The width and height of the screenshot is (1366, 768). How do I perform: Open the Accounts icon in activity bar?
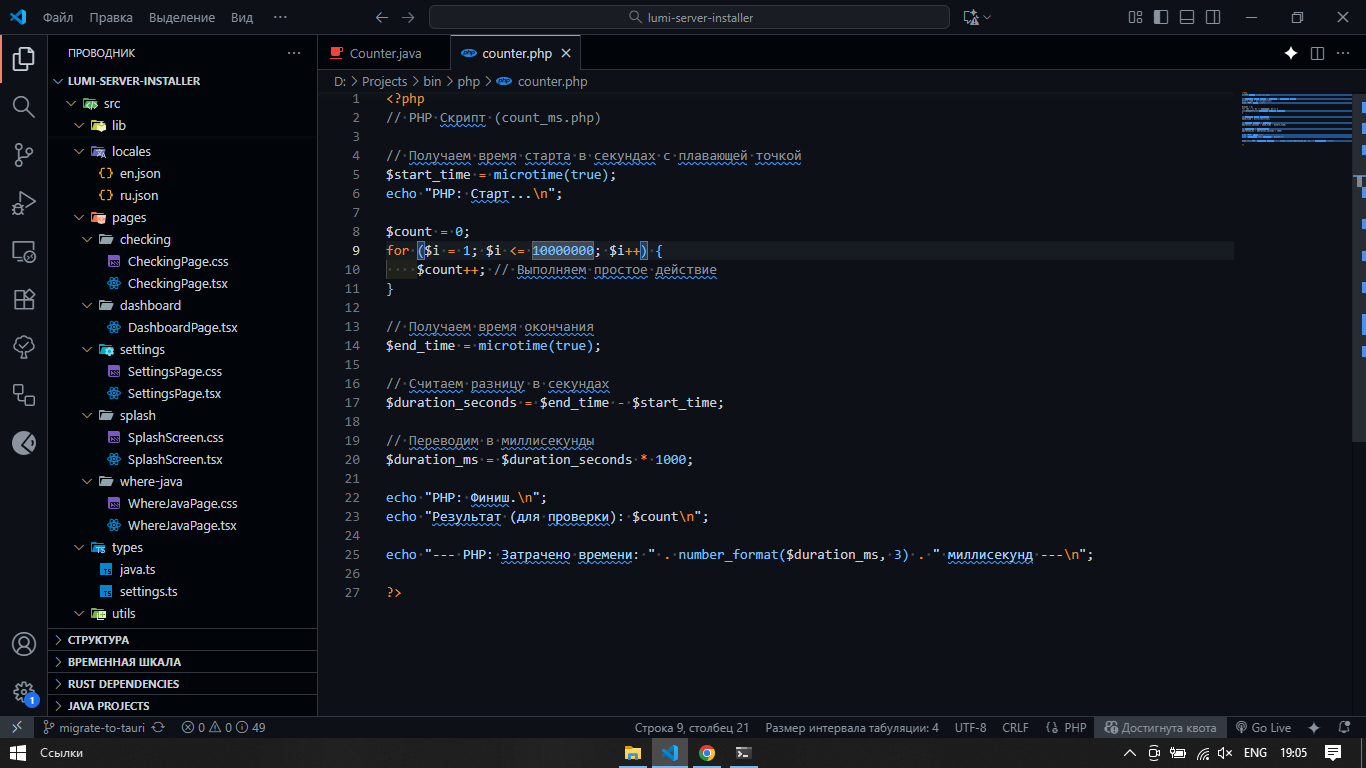[23, 644]
